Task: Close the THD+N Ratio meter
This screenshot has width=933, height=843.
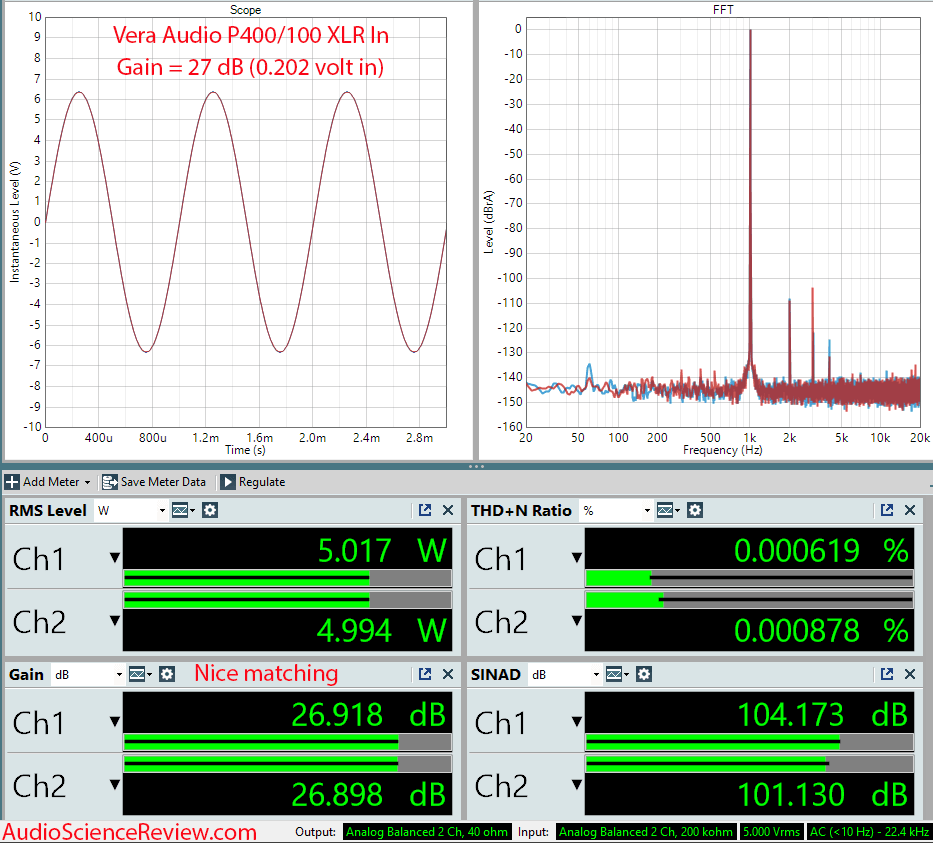Action: (910, 510)
